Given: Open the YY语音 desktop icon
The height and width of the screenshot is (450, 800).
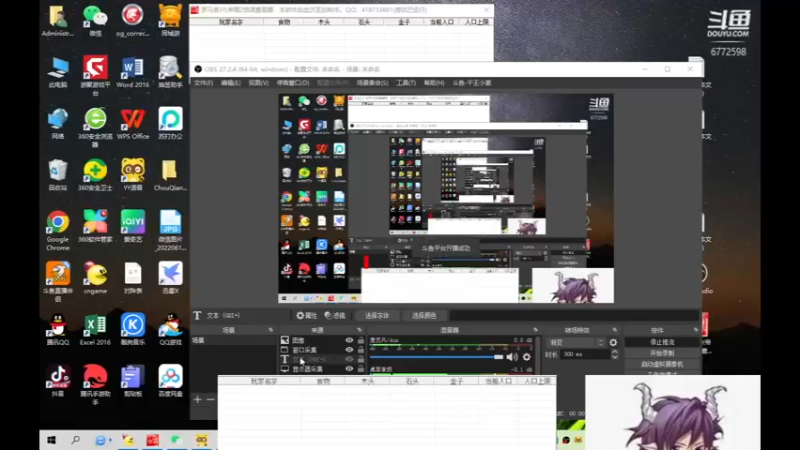Looking at the screenshot, I should click(133, 174).
